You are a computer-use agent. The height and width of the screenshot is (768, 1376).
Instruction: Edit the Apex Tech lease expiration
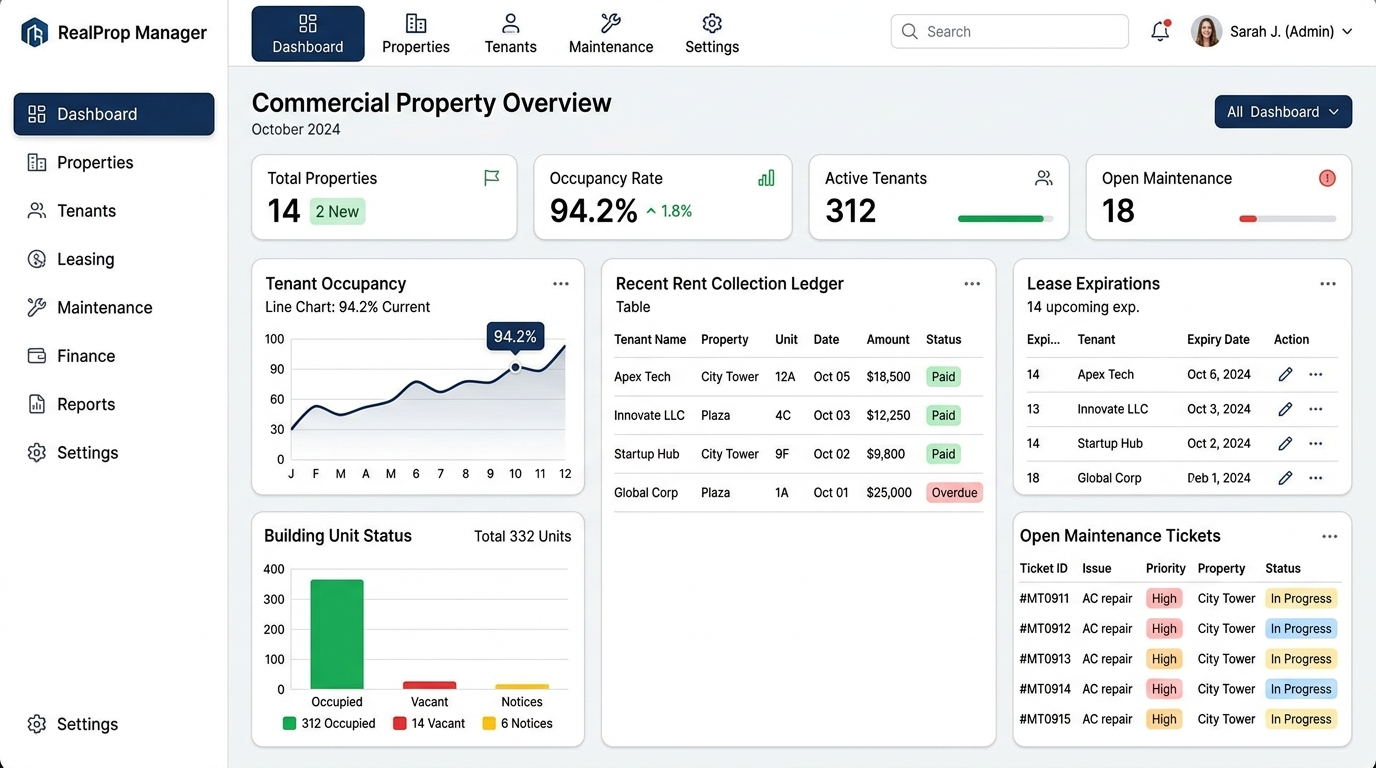click(1285, 374)
